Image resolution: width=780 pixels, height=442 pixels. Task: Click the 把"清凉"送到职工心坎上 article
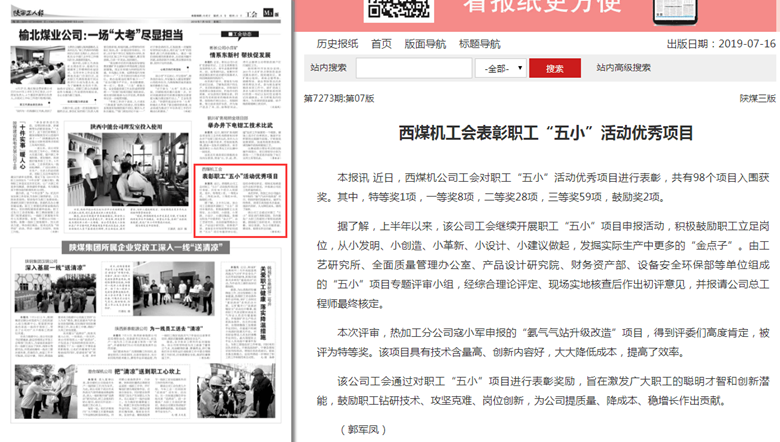150,371
